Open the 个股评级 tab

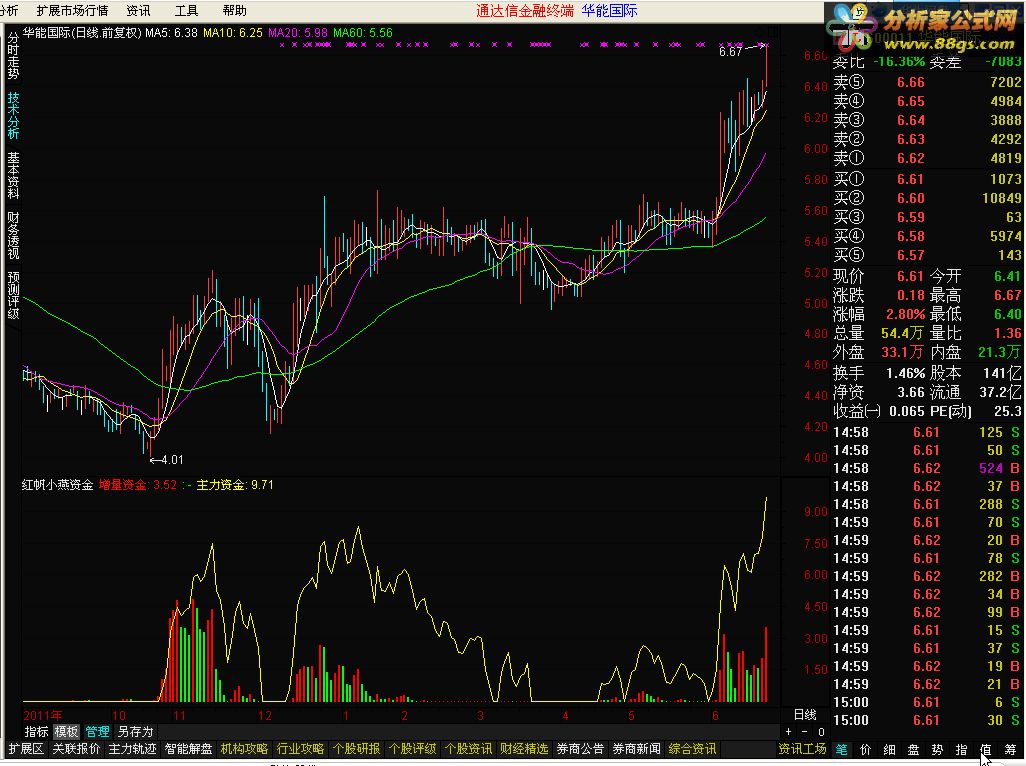(x=413, y=749)
